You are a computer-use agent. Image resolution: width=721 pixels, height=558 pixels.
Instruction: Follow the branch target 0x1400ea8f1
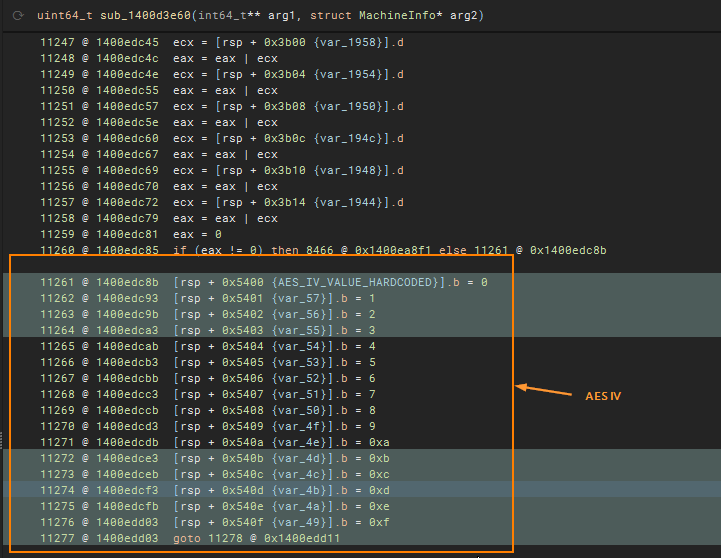pyautogui.click(x=376, y=250)
